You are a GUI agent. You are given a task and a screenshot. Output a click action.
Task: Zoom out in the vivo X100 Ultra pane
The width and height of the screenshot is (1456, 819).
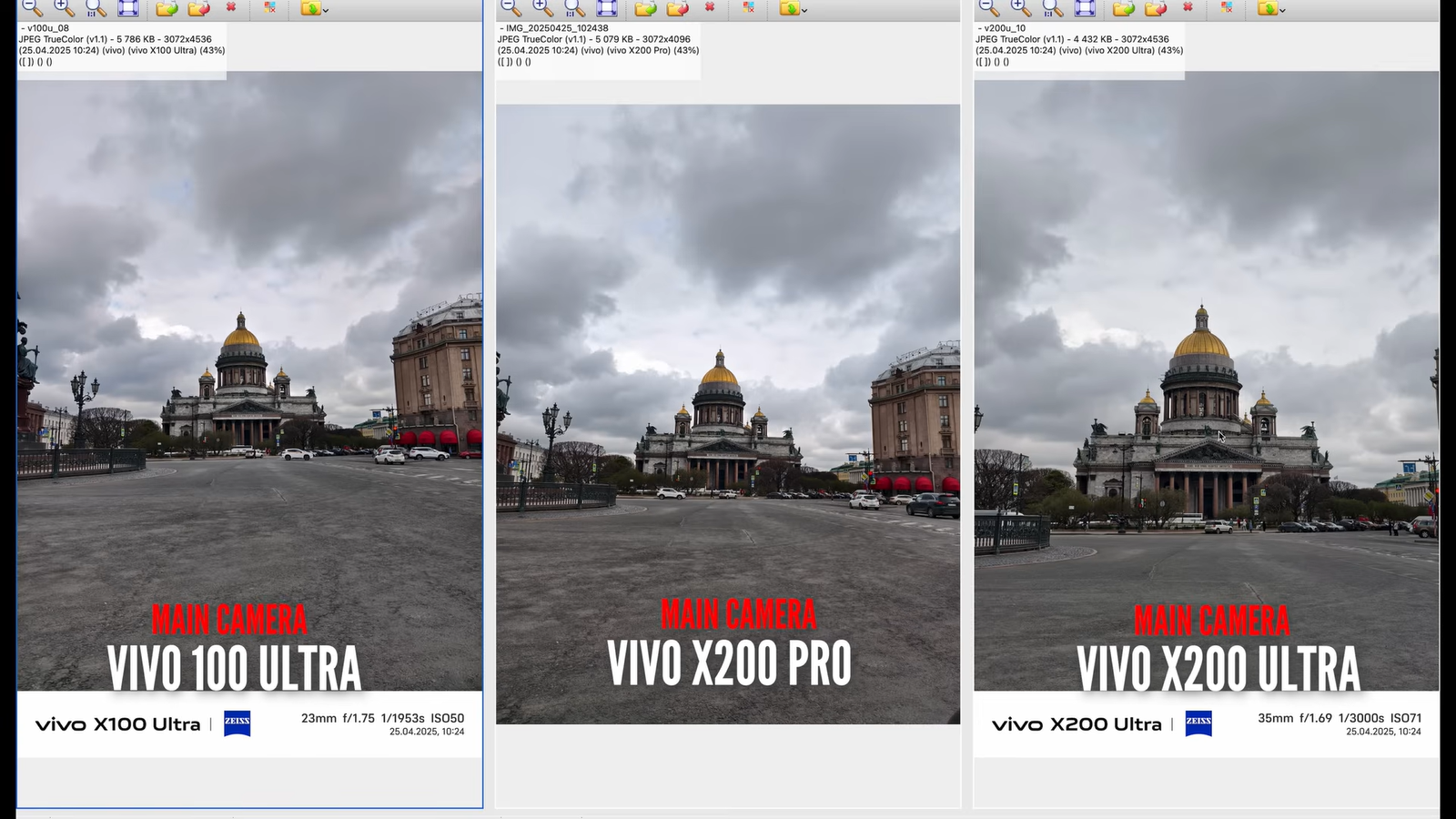click(x=31, y=9)
